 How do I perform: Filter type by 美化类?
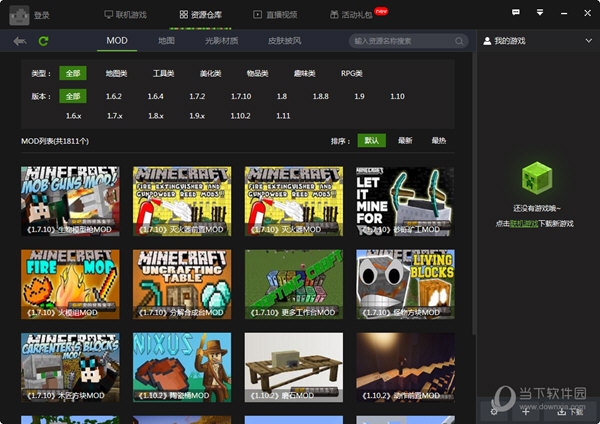point(210,73)
